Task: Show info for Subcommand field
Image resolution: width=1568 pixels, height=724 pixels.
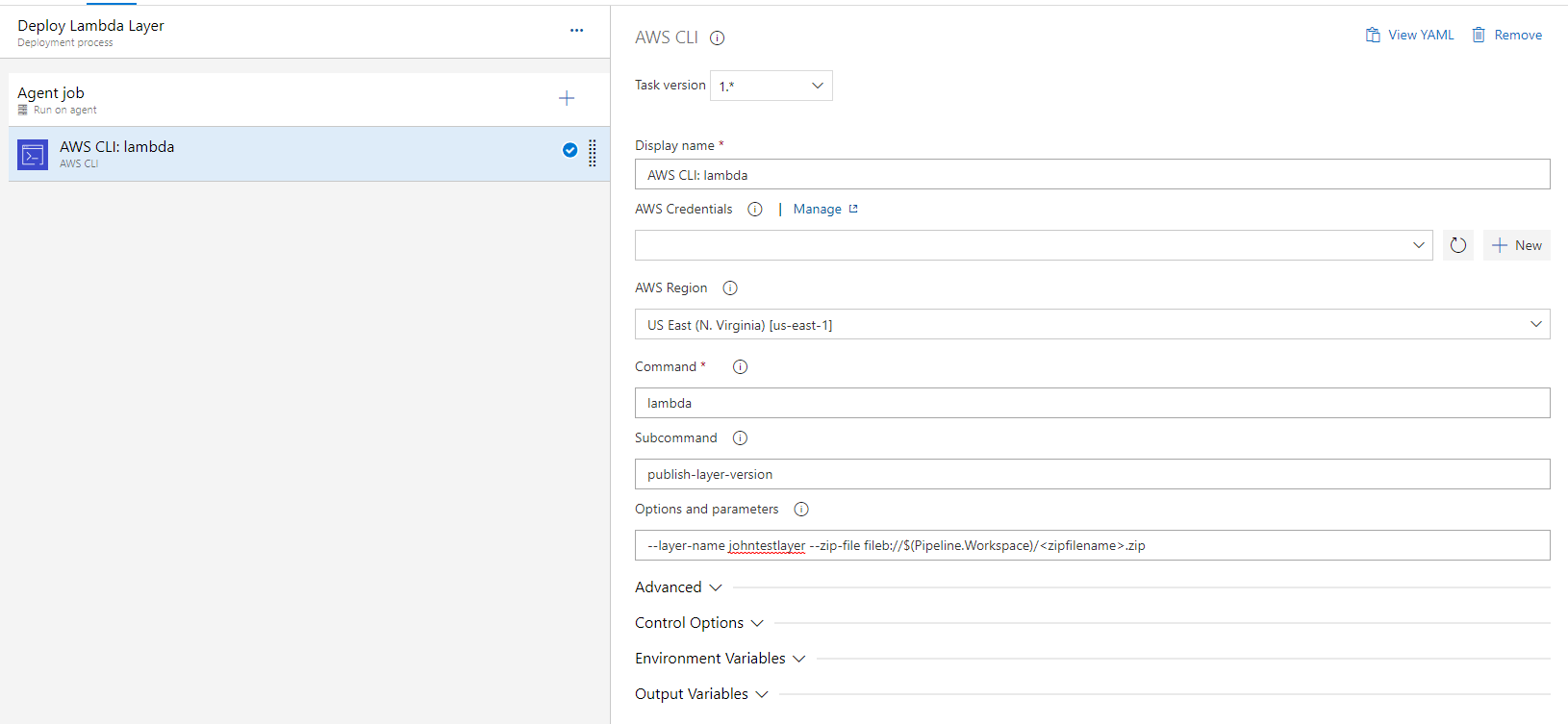Action: click(740, 438)
